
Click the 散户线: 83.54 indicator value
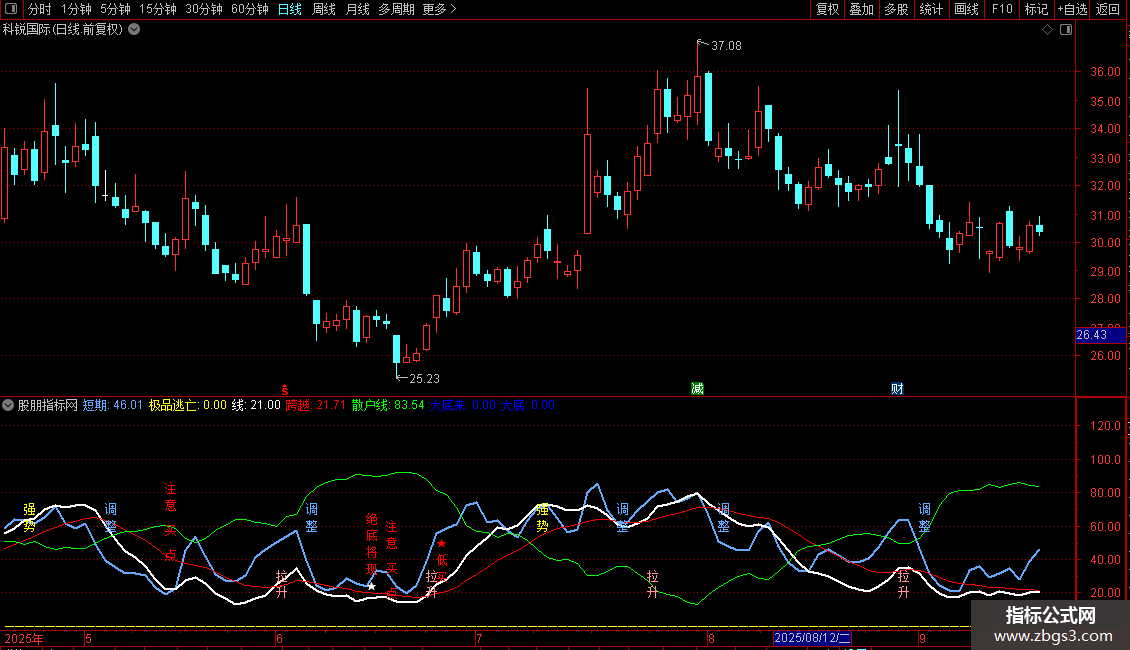[388, 405]
